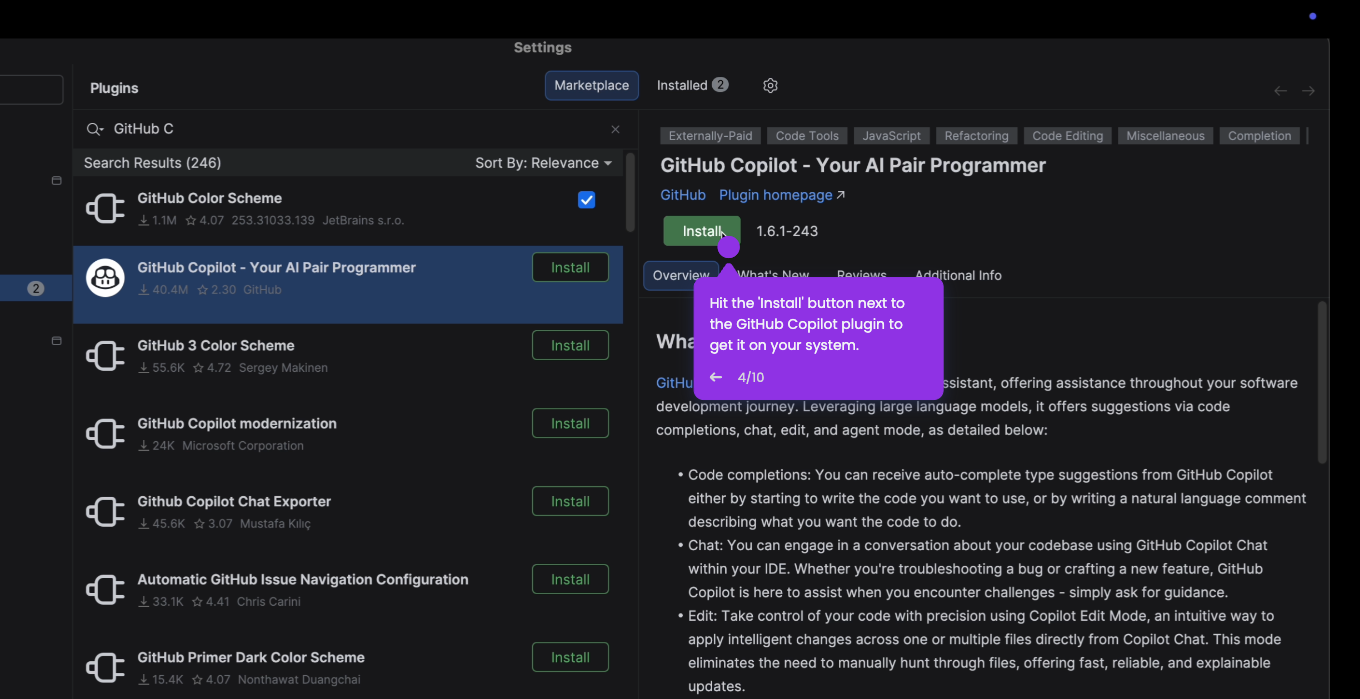Click the GitHub Copilot modernization plugin icon
The height and width of the screenshot is (699, 1360).
click(x=105, y=434)
